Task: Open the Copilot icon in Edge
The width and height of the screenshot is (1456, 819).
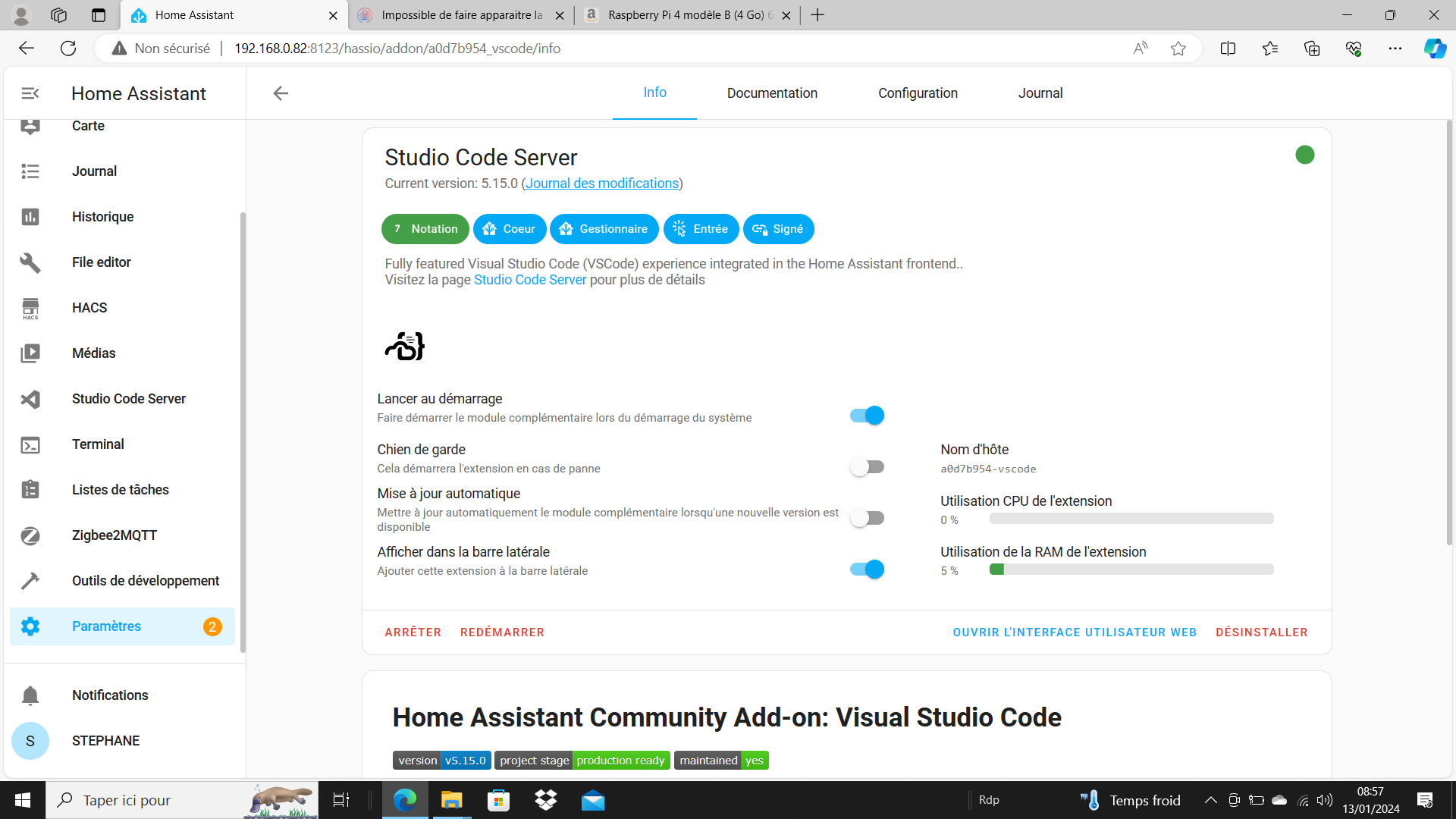Action: coord(1435,49)
